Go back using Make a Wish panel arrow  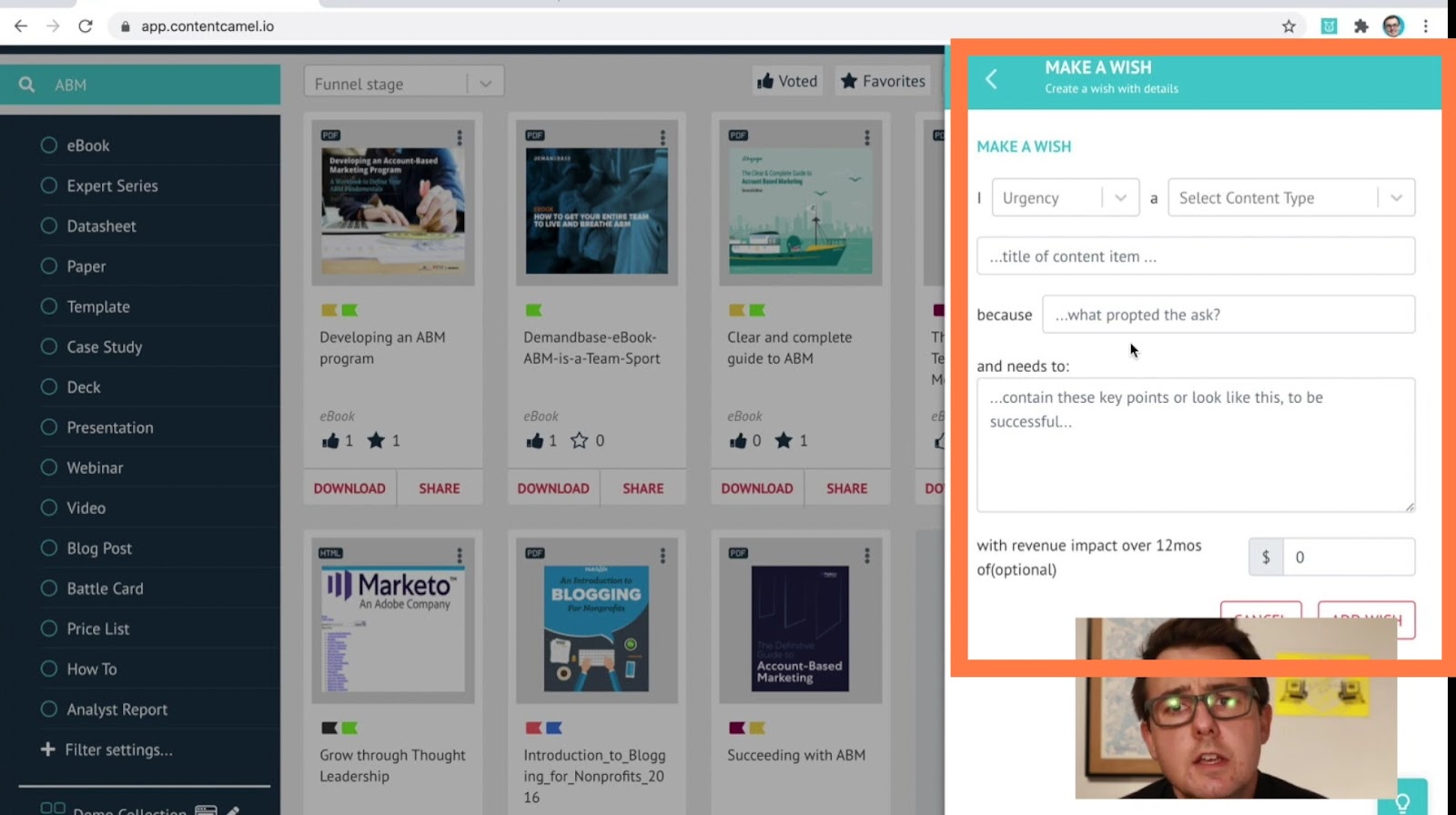(991, 79)
